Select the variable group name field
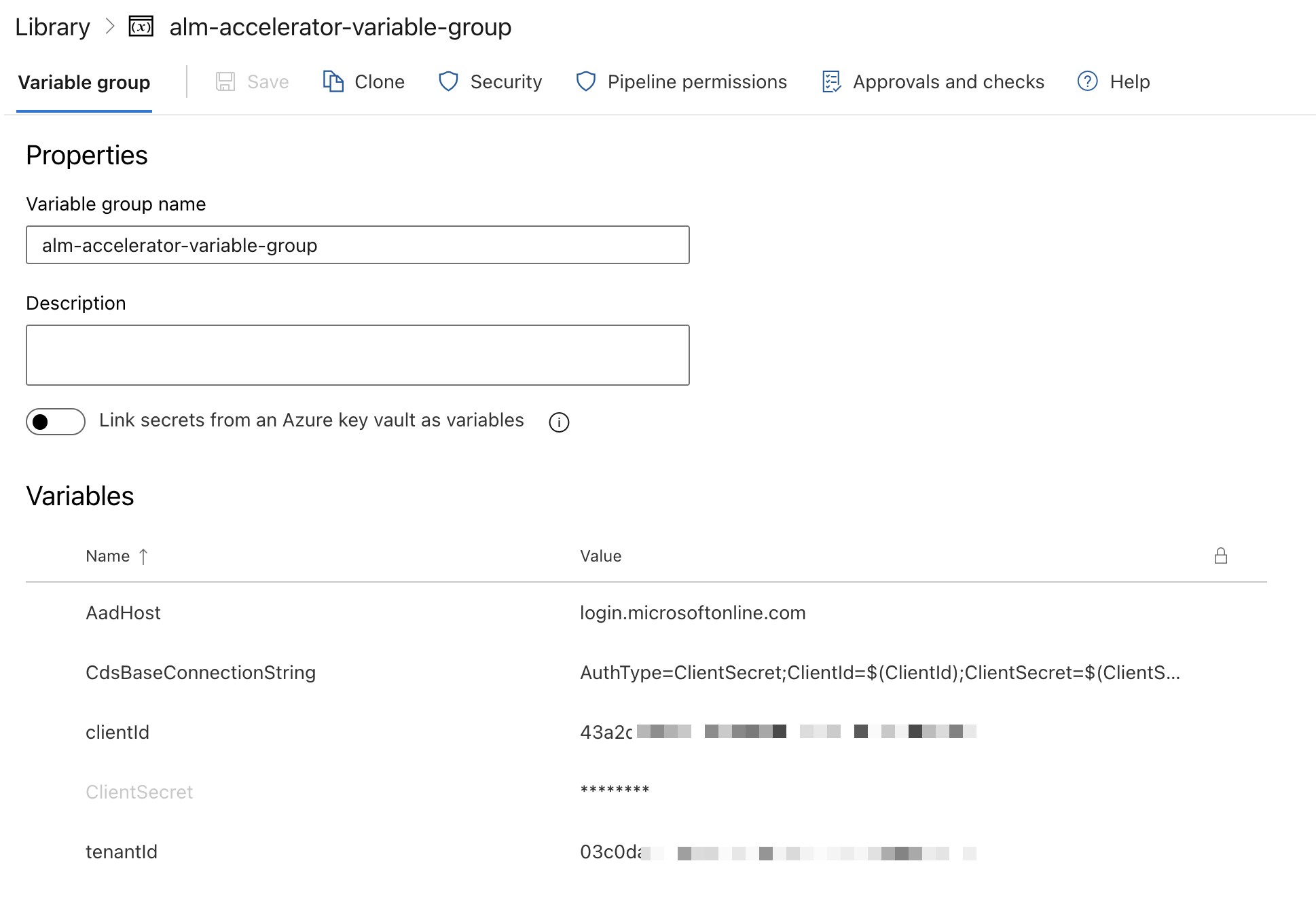 [x=357, y=245]
